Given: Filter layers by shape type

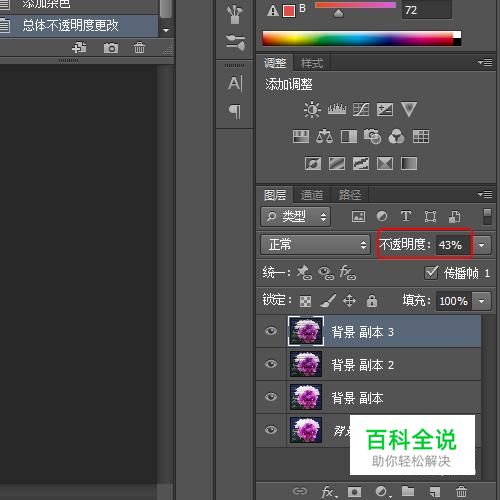Looking at the screenshot, I should pos(430,217).
